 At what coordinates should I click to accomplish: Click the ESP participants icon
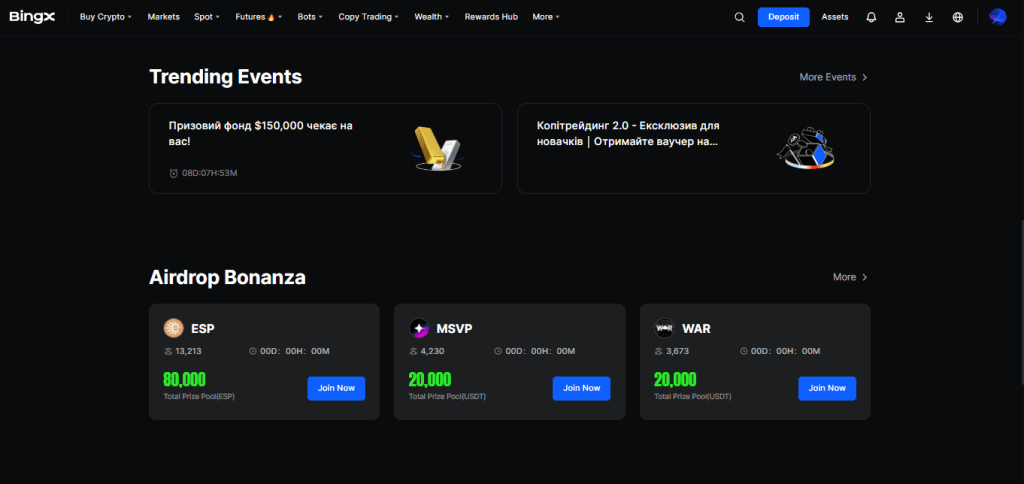point(168,351)
